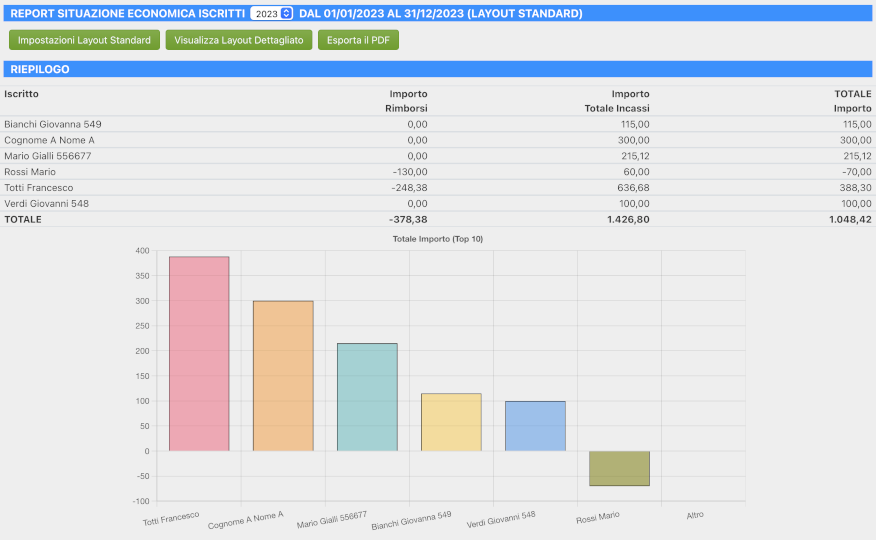Select the Mario Gialli 556677 row
Viewport: 876px width, 540px height.
[48, 156]
